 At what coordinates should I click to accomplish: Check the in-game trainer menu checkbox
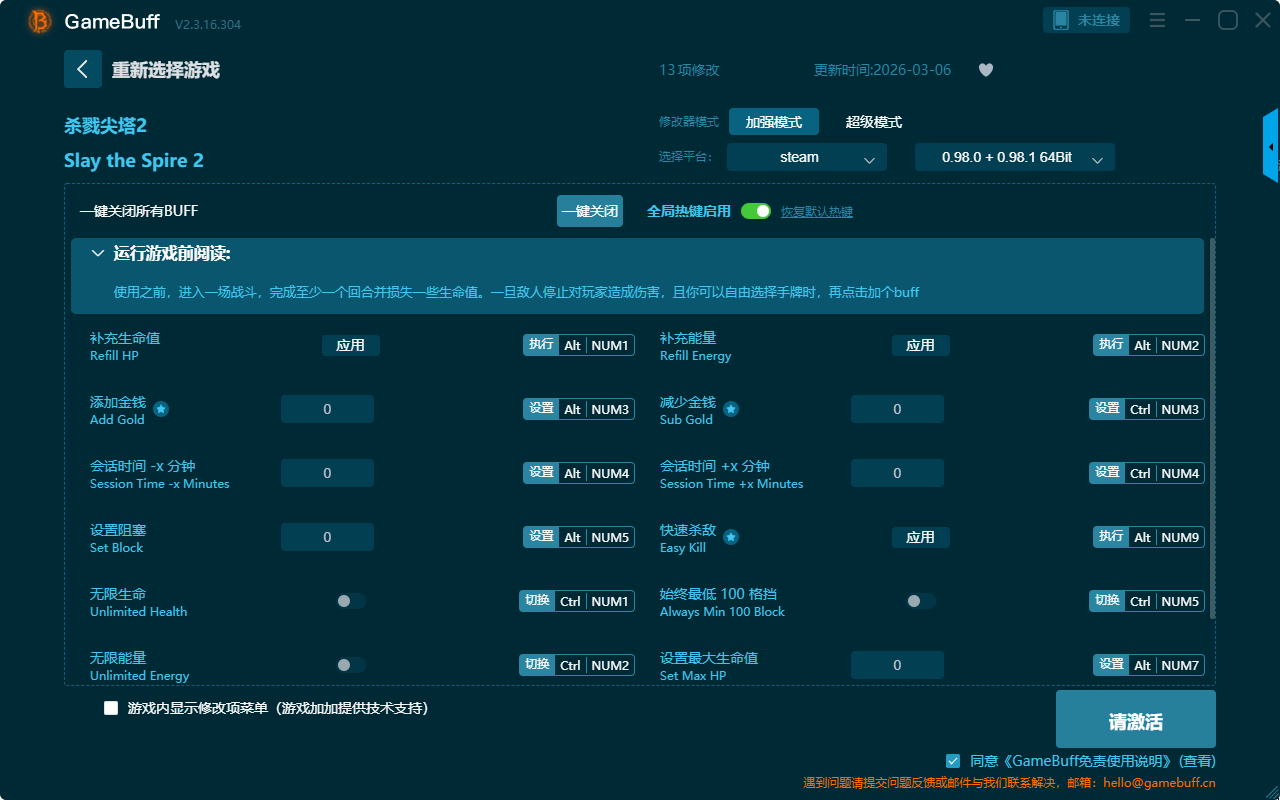point(111,708)
